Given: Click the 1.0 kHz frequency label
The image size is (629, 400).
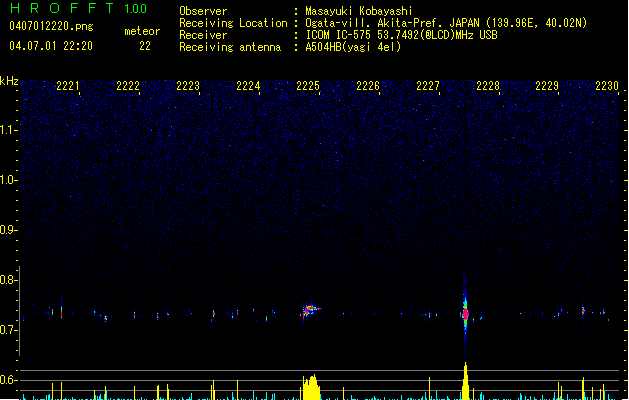Looking at the screenshot, I should click(x=8, y=180).
